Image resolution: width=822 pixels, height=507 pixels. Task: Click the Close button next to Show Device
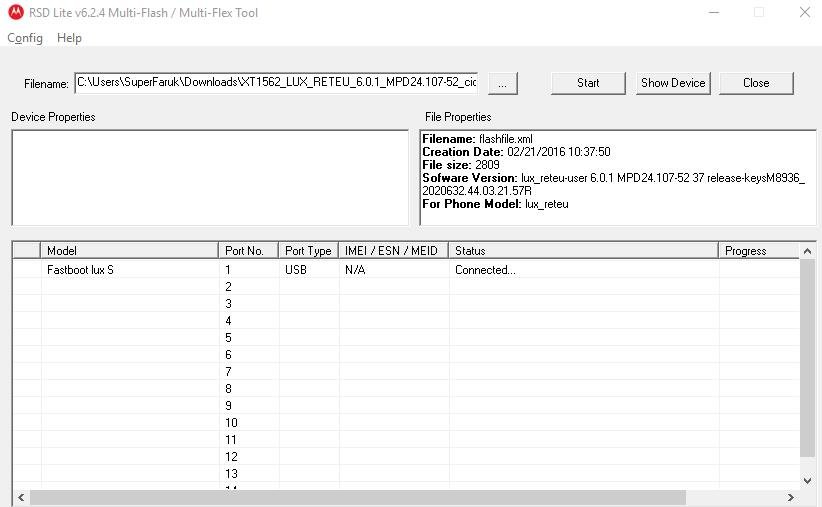756,83
